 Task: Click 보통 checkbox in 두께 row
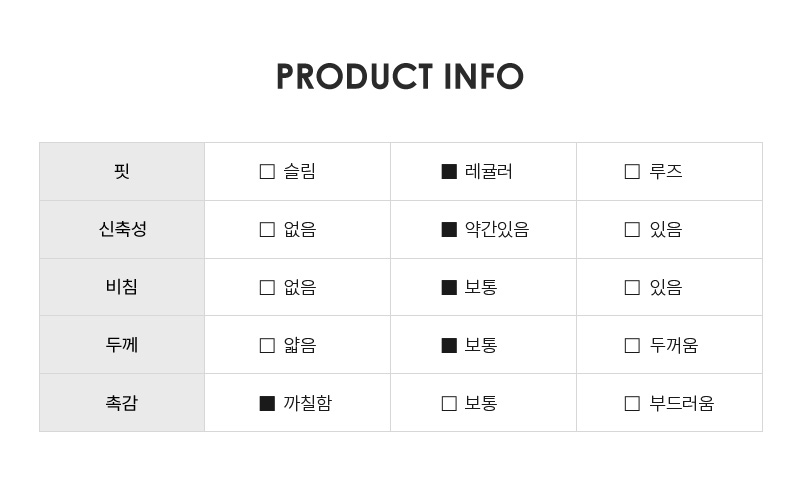pos(449,345)
